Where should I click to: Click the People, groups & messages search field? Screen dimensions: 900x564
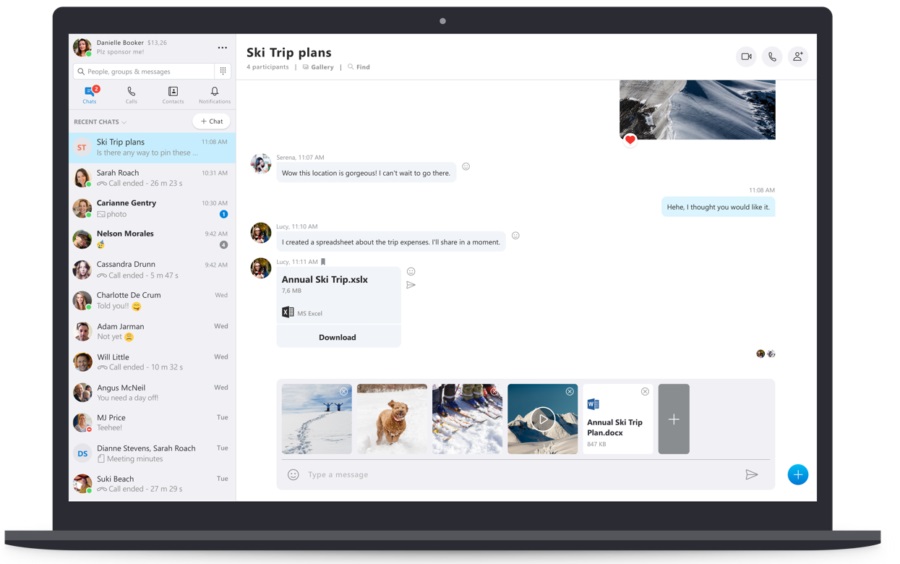tap(144, 72)
